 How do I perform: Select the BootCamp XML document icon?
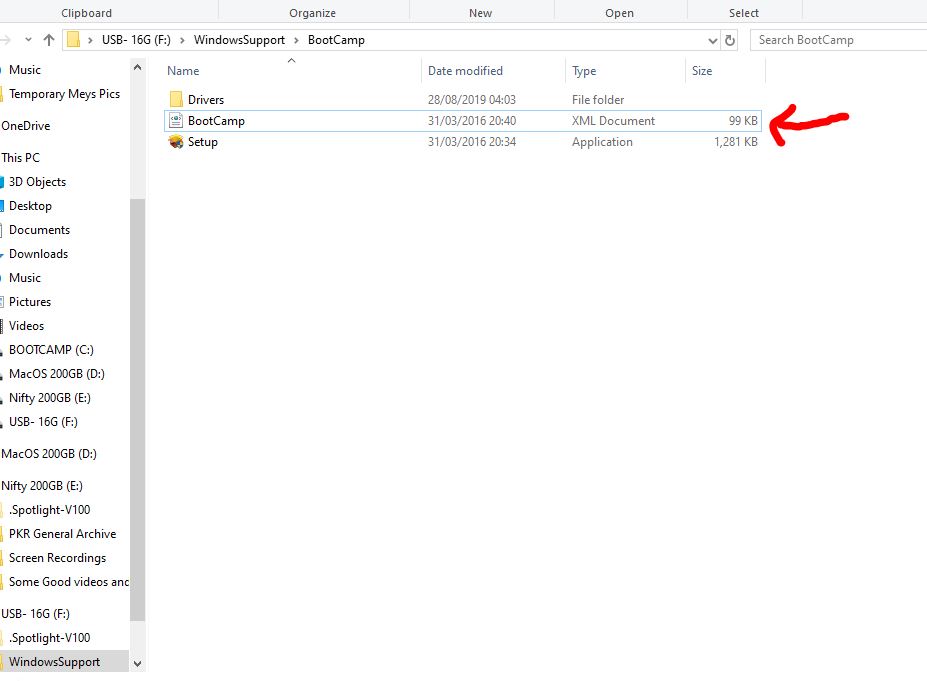[x=176, y=121]
